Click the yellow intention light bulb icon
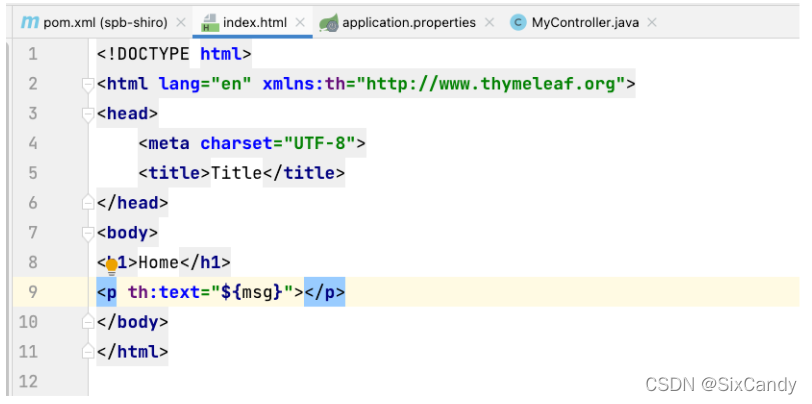812x404 pixels. 112,267
